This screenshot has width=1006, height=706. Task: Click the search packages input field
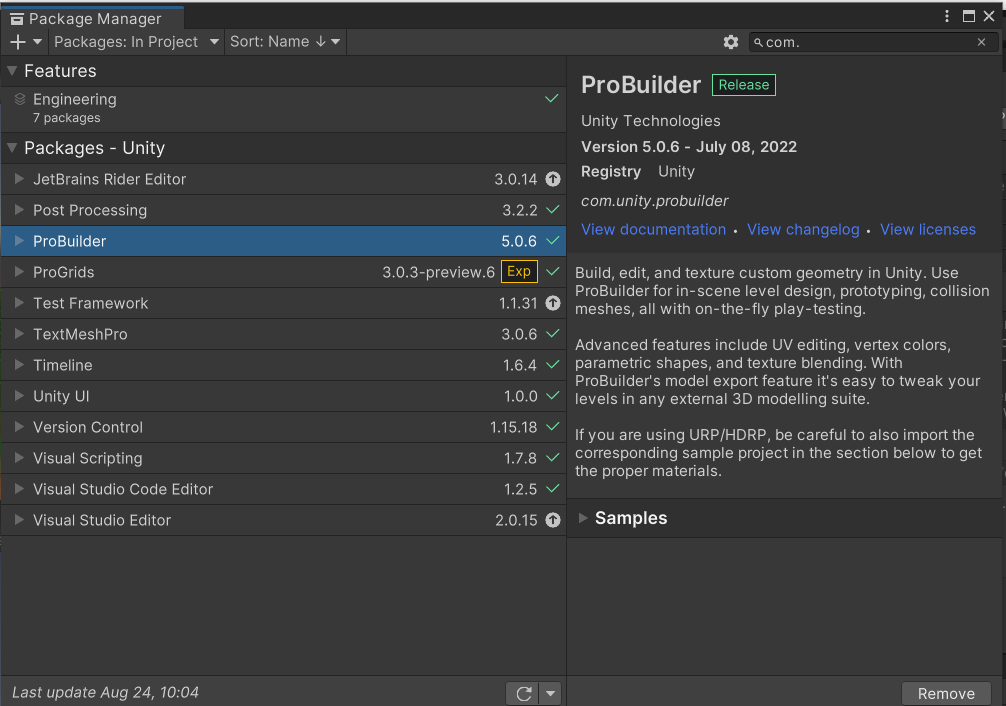click(x=873, y=42)
